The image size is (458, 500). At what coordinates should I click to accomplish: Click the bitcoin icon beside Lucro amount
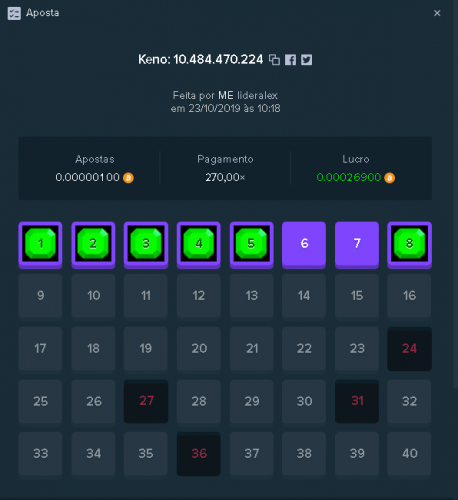click(389, 178)
